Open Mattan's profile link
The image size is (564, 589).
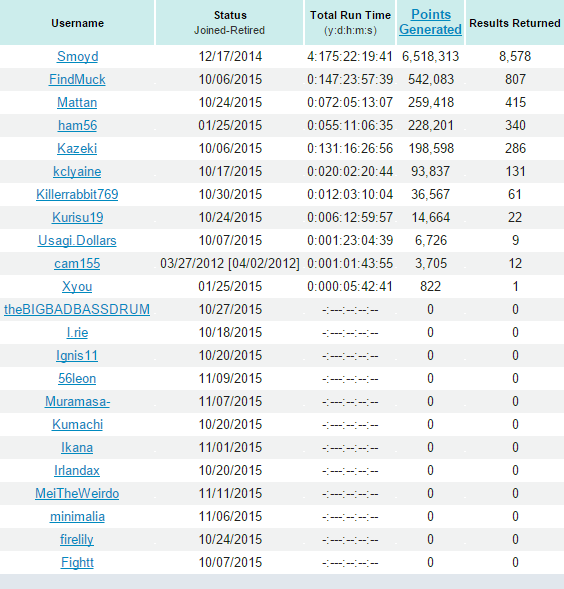click(77, 103)
